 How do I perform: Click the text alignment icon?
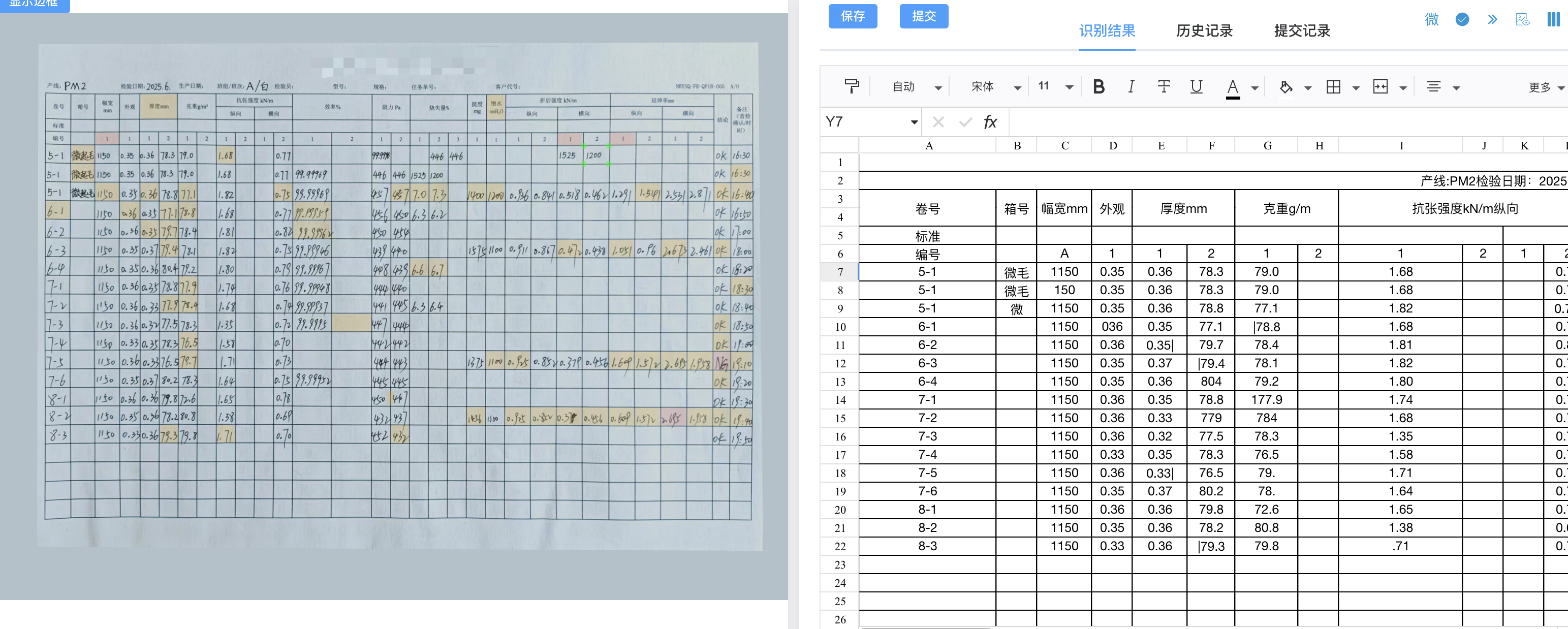(x=1433, y=87)
